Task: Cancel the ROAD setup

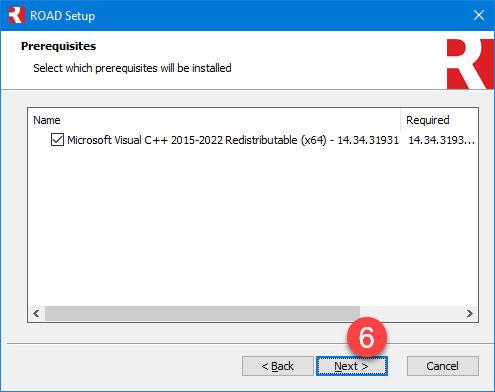Action: click(443, 366)
